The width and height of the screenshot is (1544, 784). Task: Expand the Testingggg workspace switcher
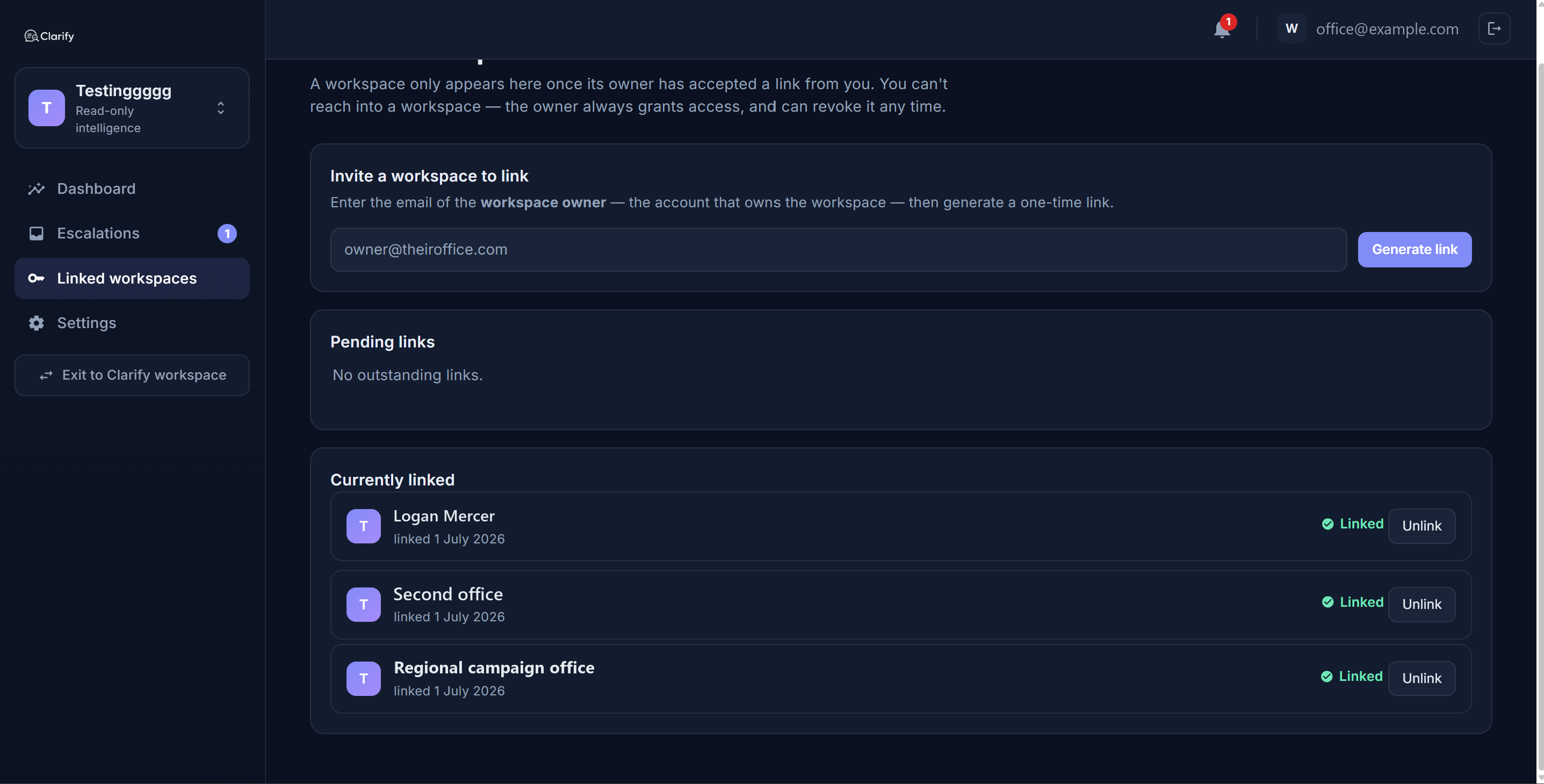pos(221,108)
